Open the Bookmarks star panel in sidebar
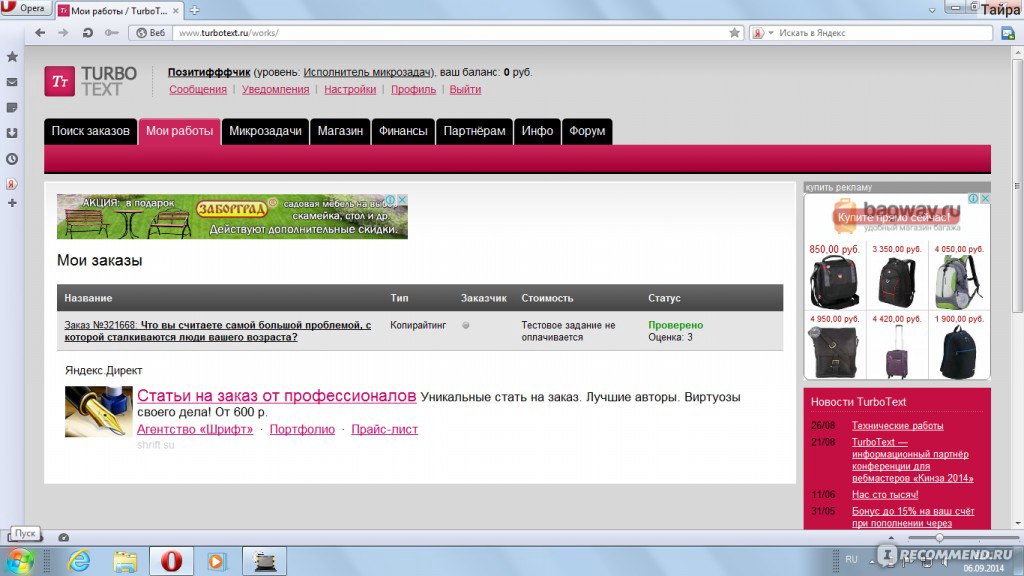The height and width of the screenshot is (576, 1024). coord(12,57)
